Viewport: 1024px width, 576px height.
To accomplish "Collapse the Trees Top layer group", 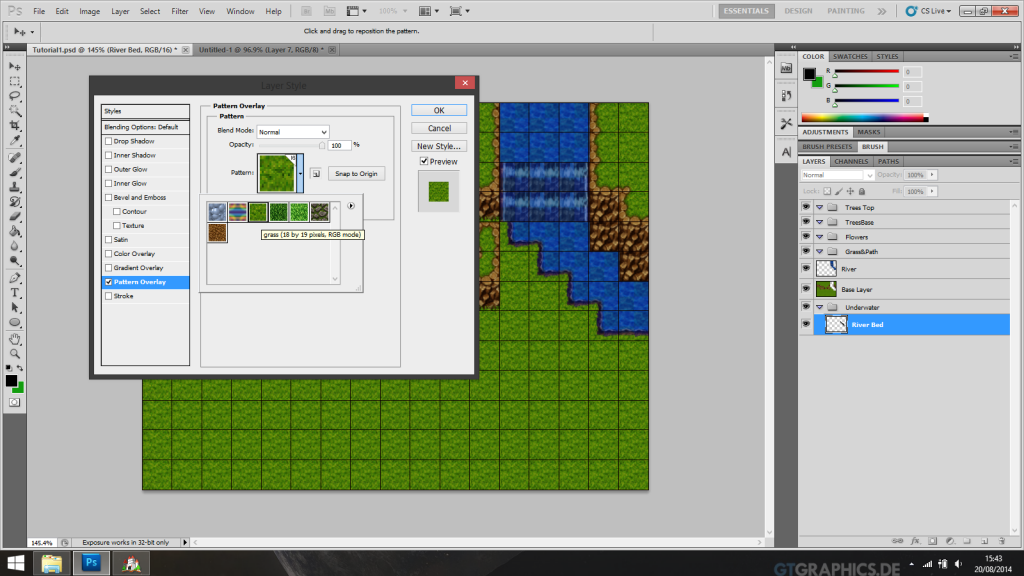I will pyautogui.click(x=820, y=208).
